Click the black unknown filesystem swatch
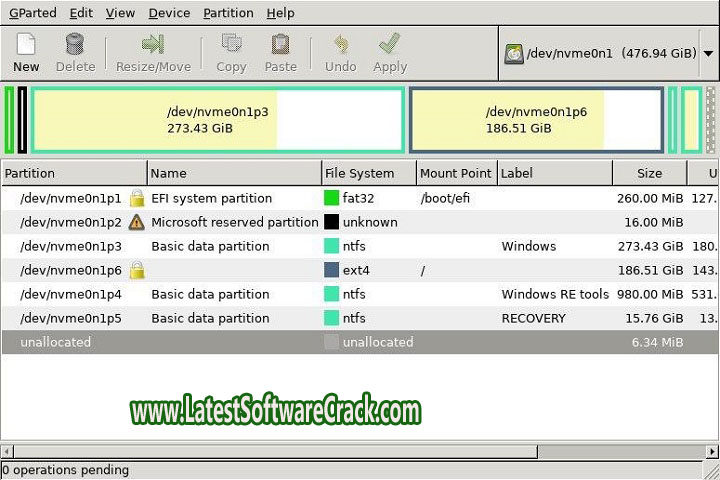This screenshot has width=720, height=480. 331,222
